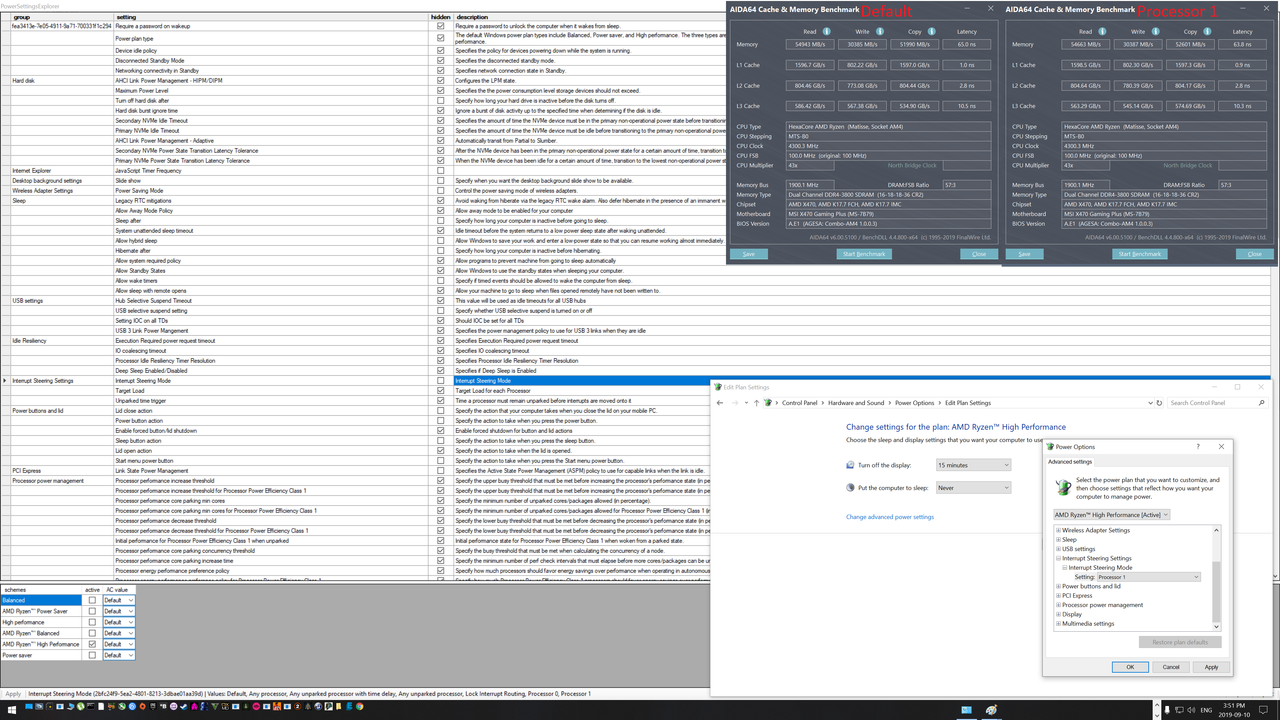Toggle hidden checkbox for Require a password on wakeup
Image resolution: width=1280 pixels, height=720 pixels.
441,25
